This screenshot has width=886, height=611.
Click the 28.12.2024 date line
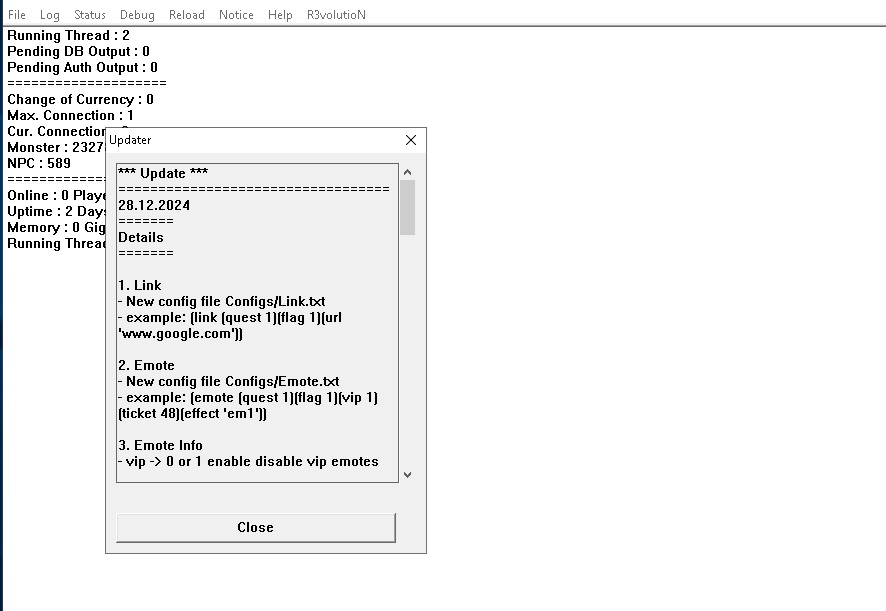pyautogui.click(x=154, y=205)
